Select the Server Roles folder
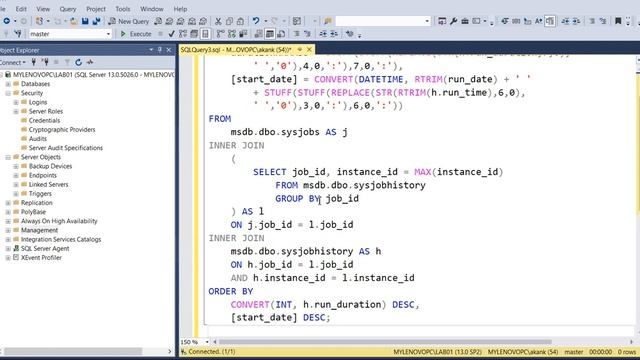 tap(46, 111)
